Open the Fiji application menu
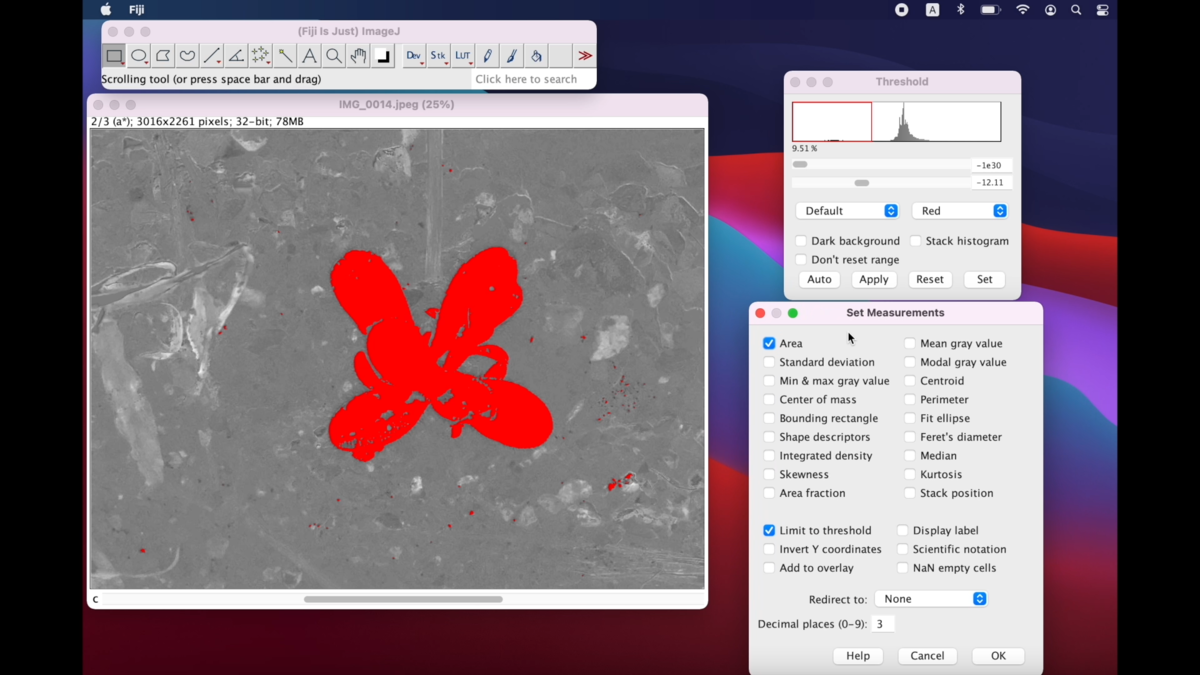1200x675 pixels. pyautogui.click(x=137, y=10)
